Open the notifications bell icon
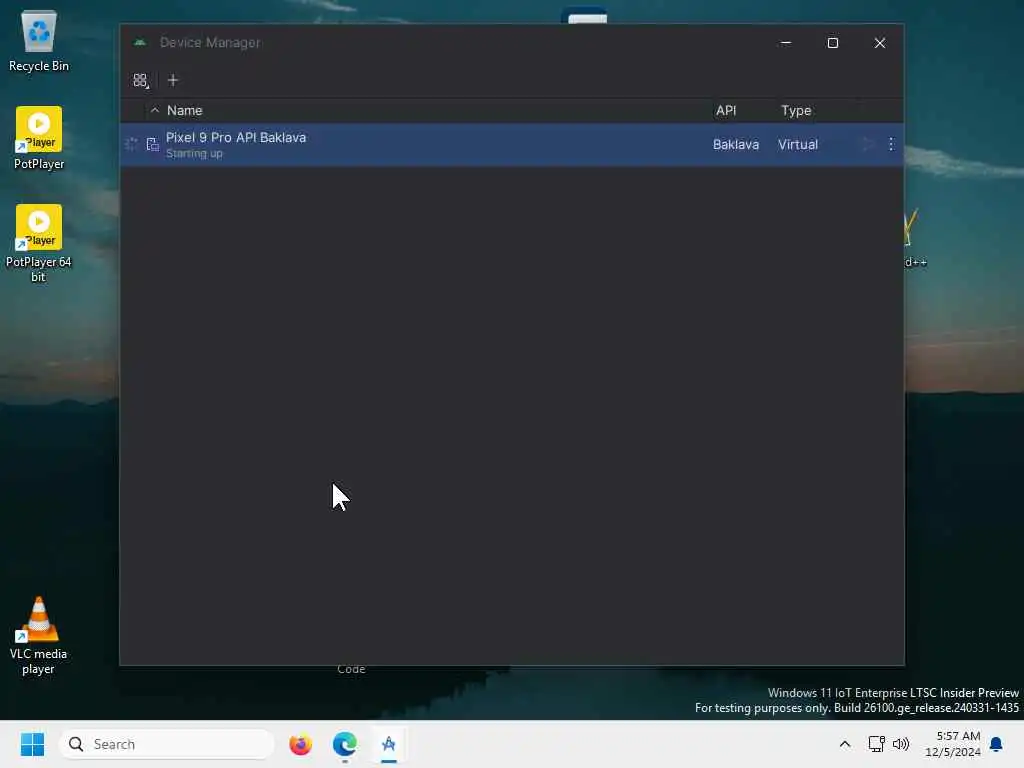The height and width of the screenshot is (768, 1024). pyautogui.click(x=996, y=744)
